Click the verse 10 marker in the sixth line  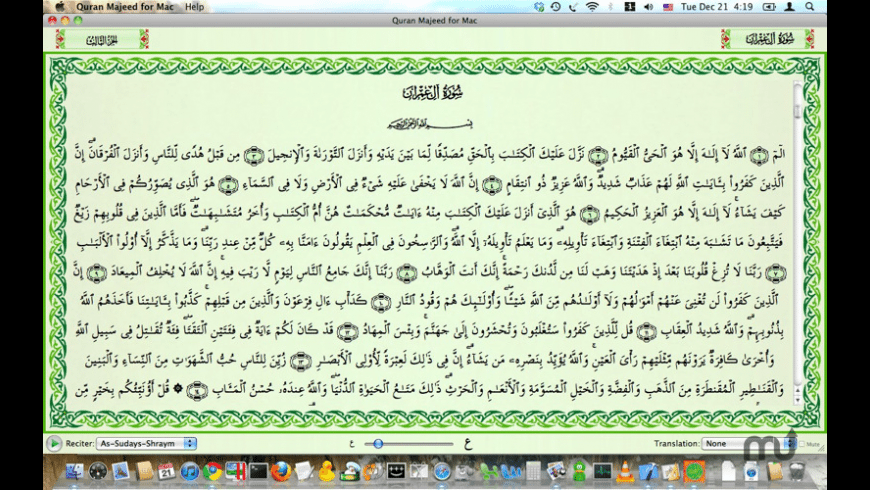(381, 302)
